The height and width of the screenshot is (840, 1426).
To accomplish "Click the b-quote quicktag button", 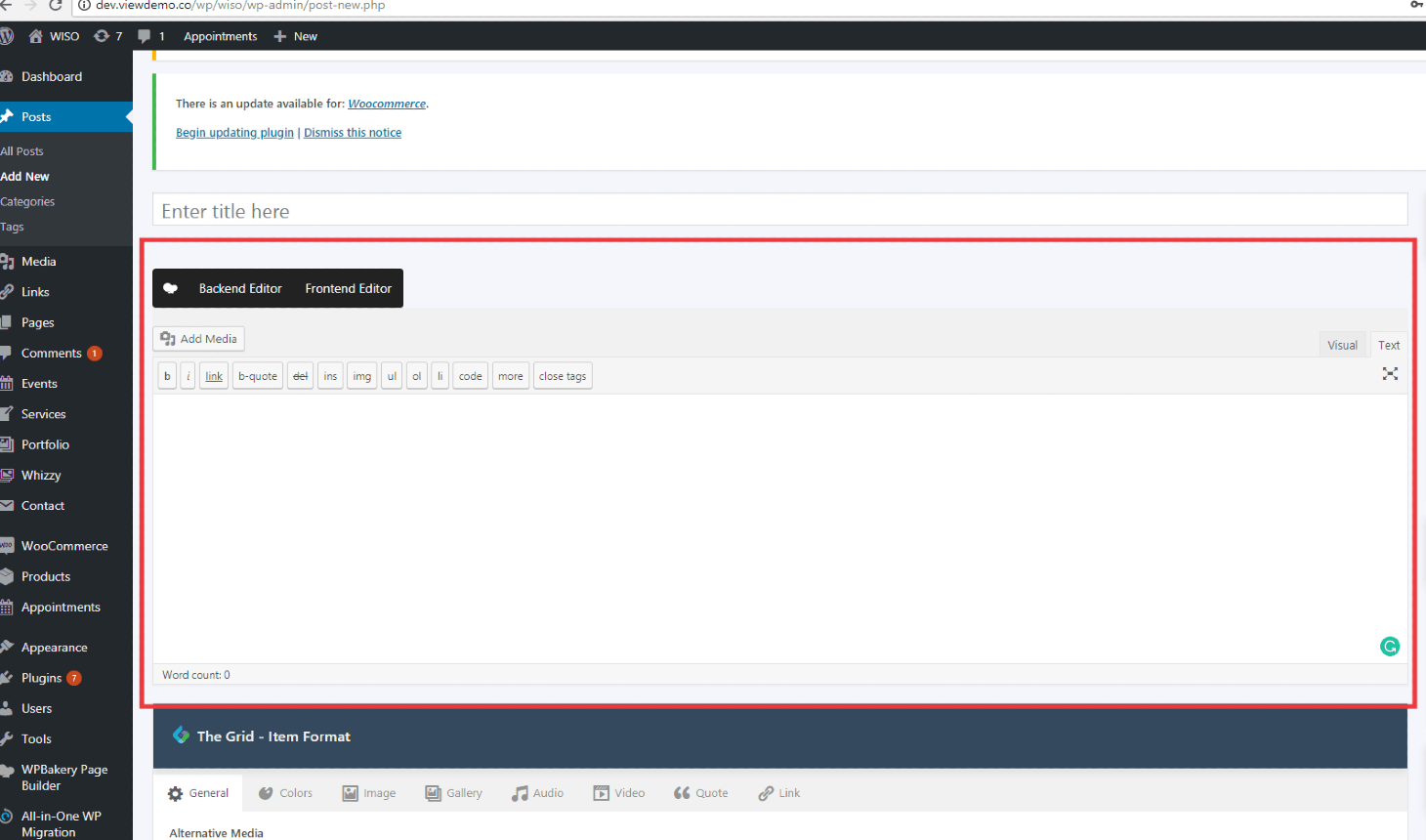I will (258, 376).
